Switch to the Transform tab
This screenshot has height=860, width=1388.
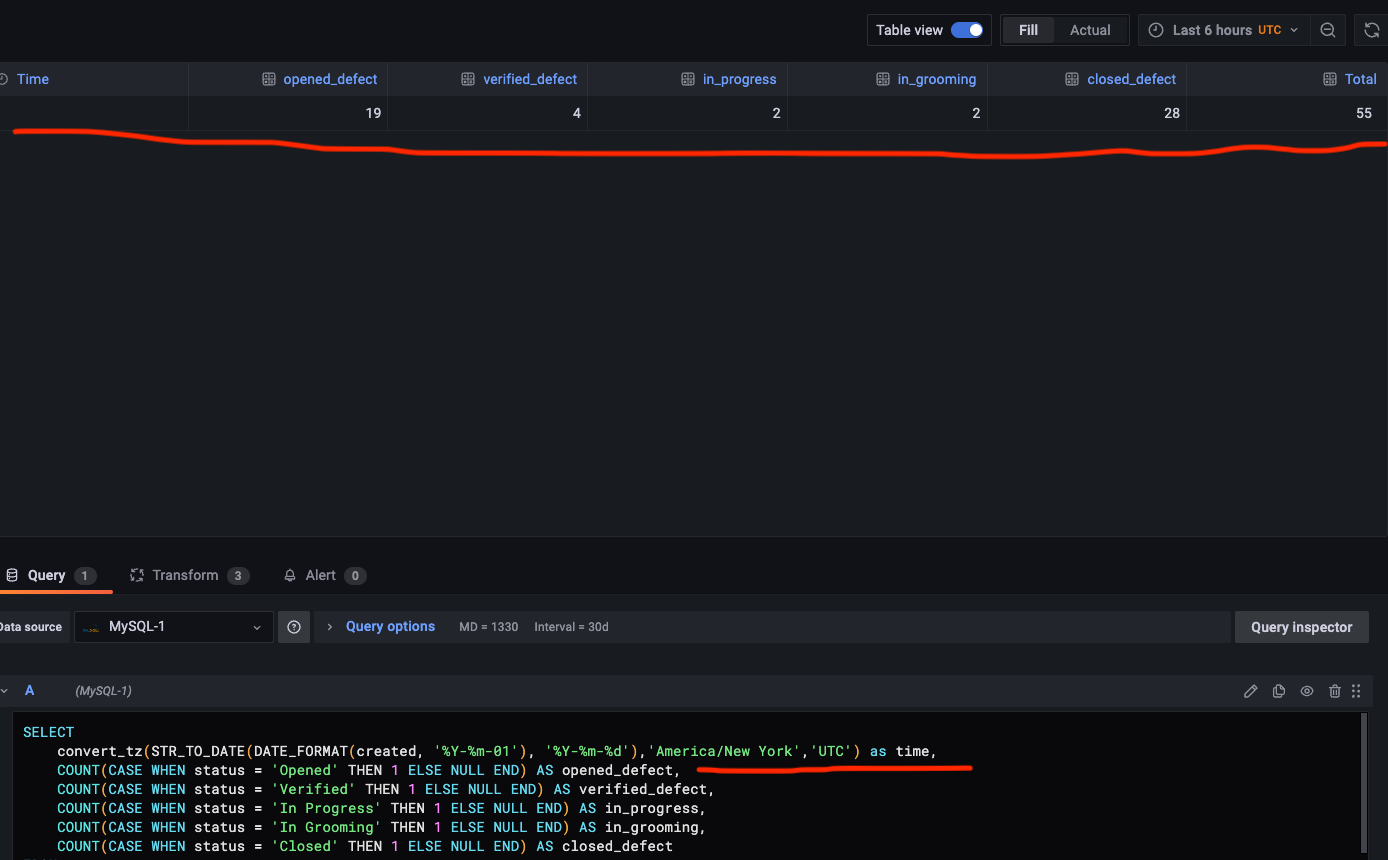click(189, 575)
